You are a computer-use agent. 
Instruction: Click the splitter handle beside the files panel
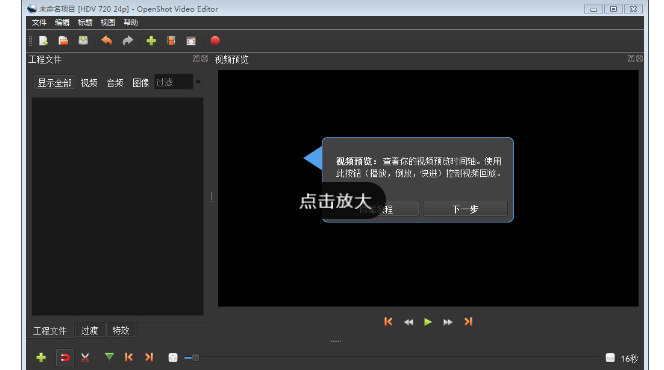coord(211,197)
